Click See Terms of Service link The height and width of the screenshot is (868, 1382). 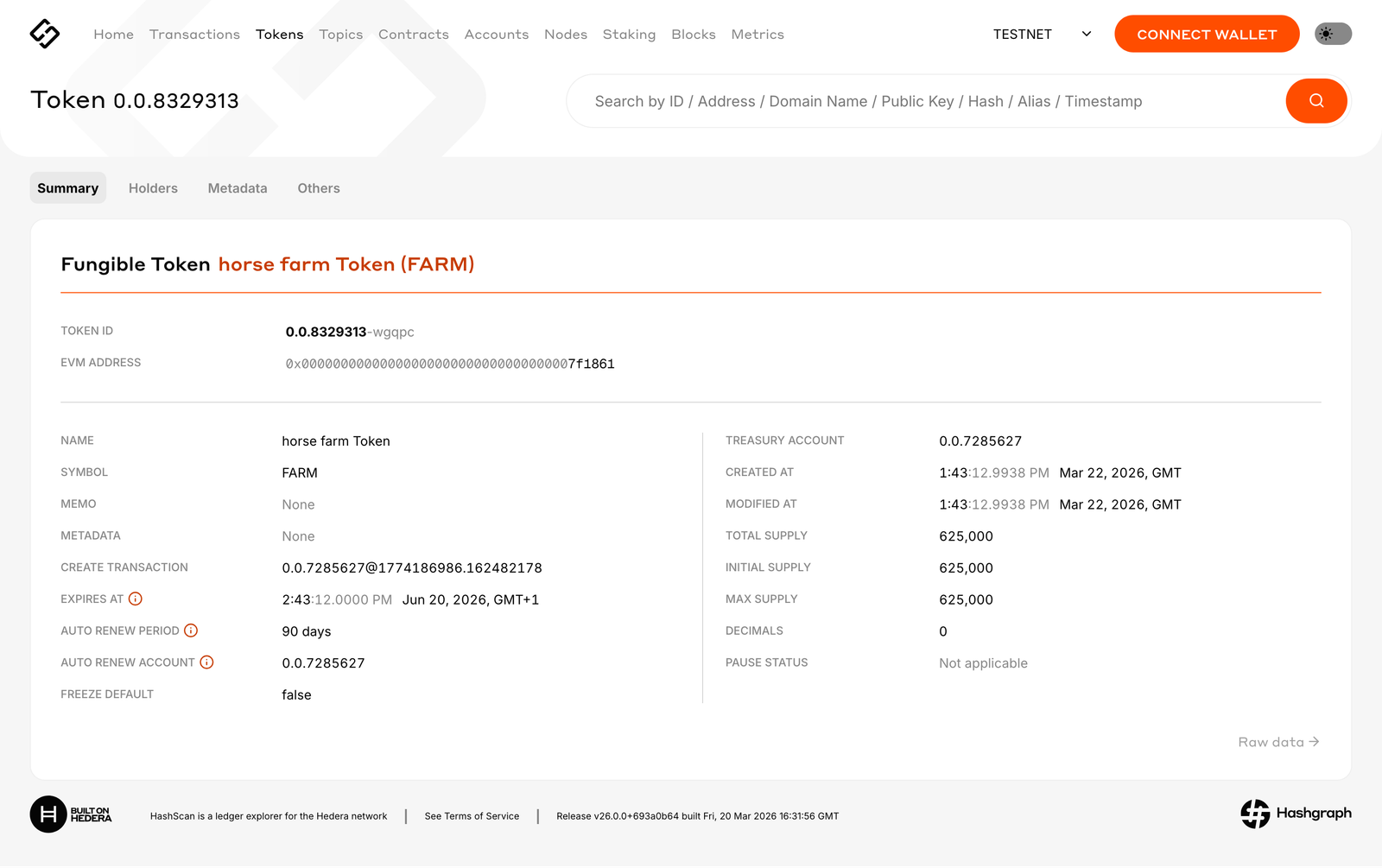tap(472, 816)
